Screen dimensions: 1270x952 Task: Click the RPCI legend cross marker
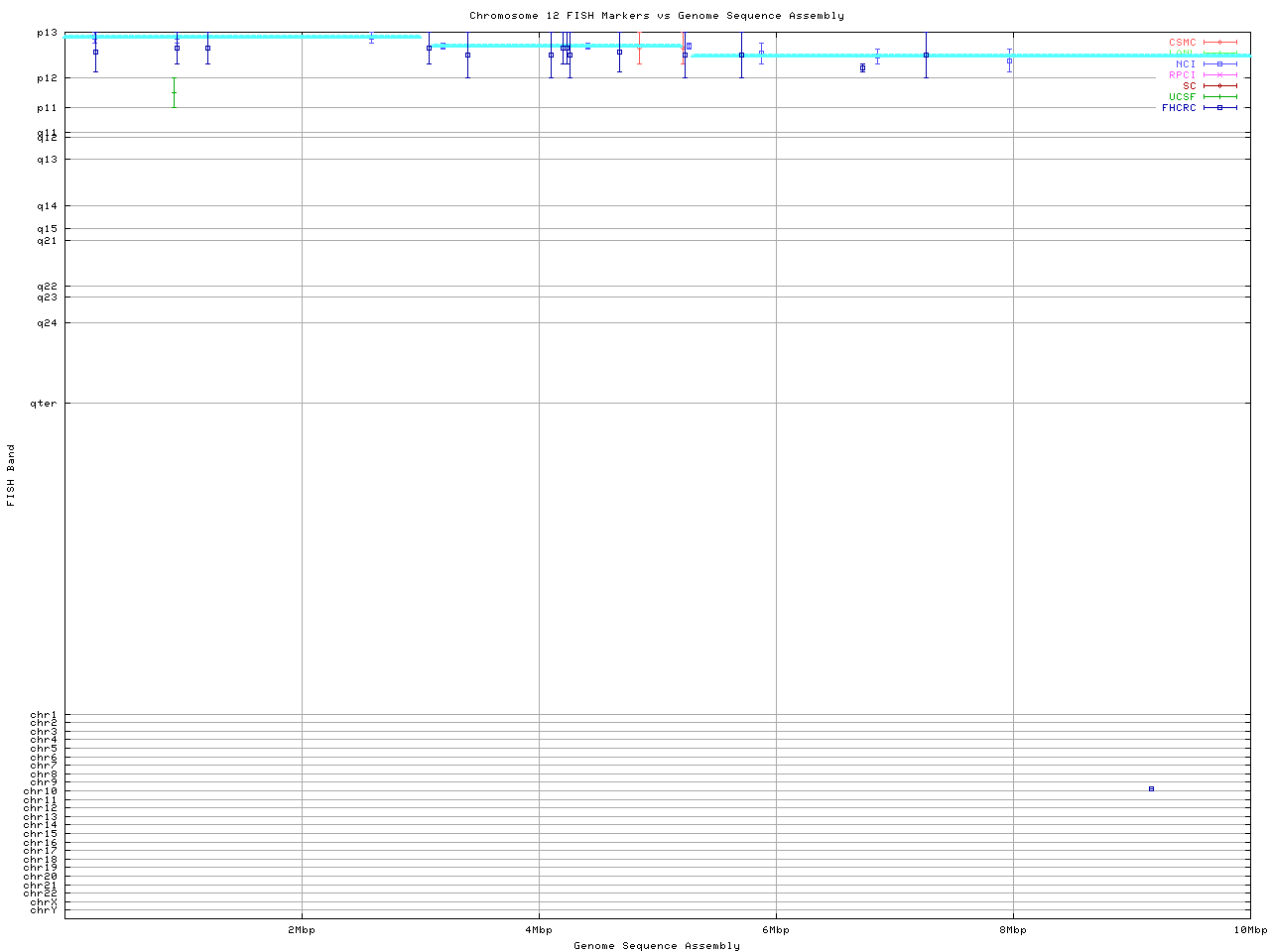(1219, 75)
